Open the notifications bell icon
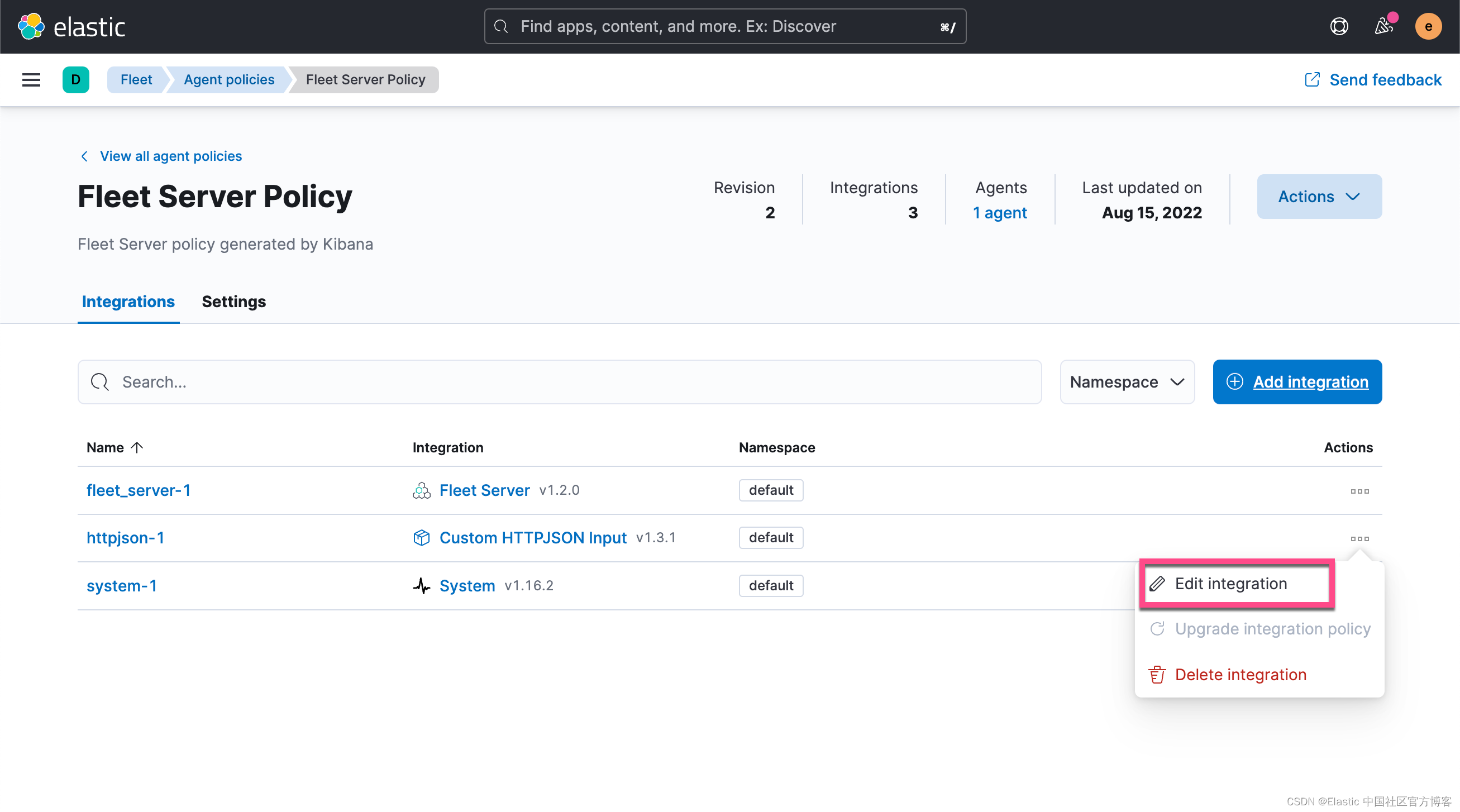The width and height of the screenshot is (1460, 812). pos(1383,26)
